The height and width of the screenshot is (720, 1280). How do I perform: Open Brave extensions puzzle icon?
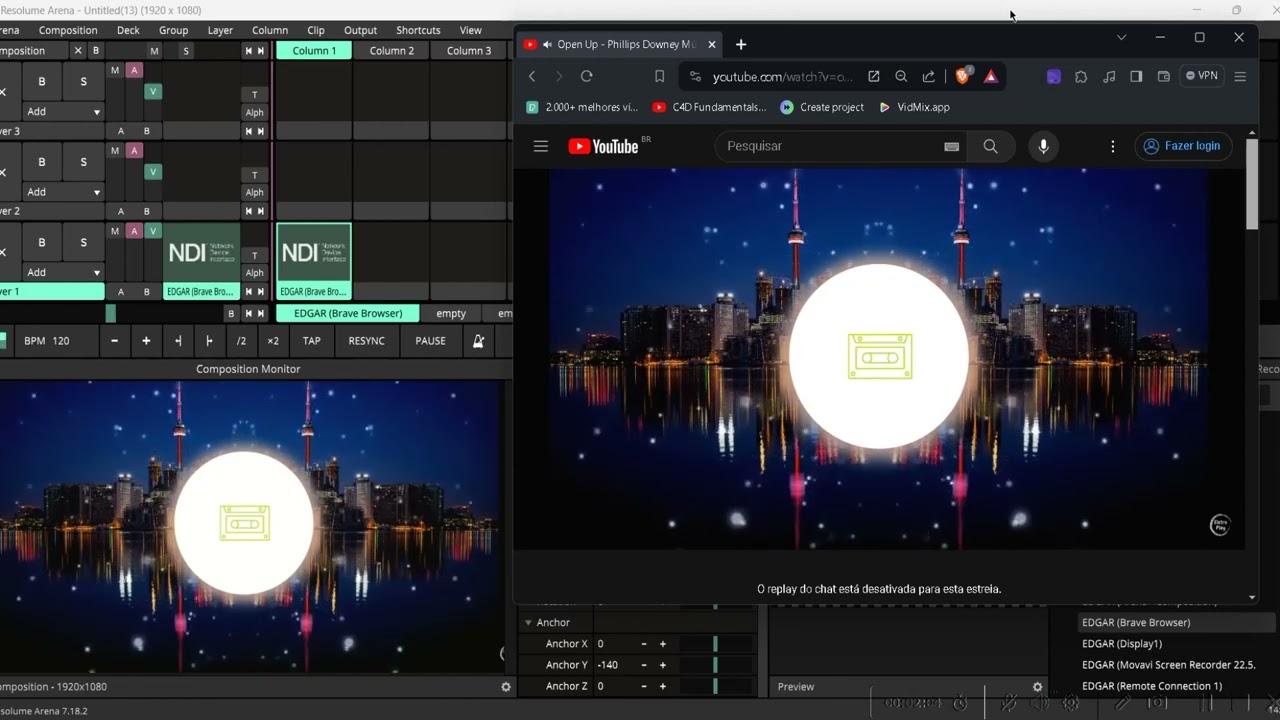click(1081, 76)
